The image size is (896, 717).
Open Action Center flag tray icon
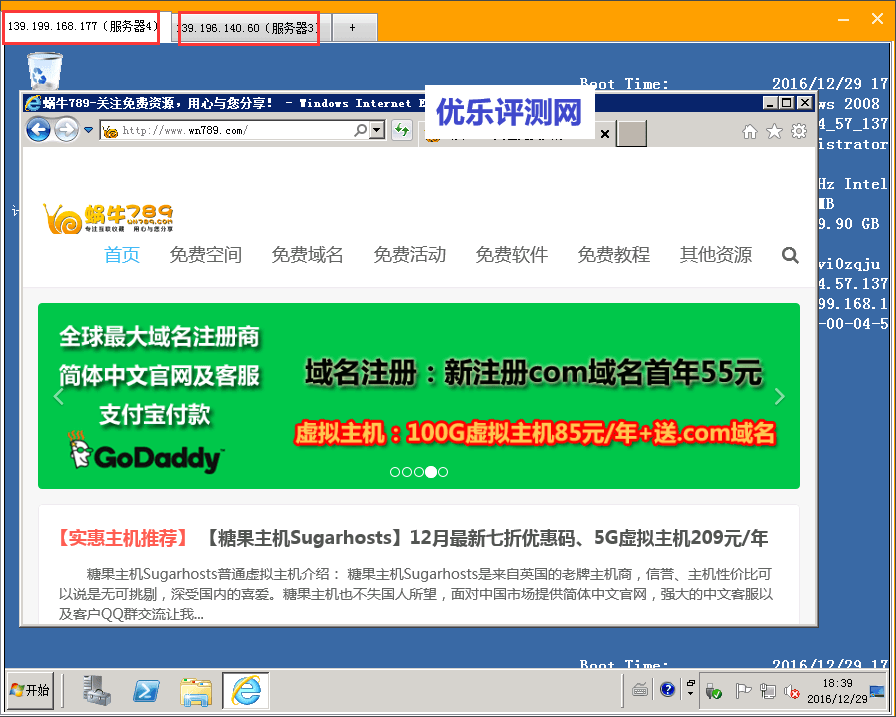click(742, 691)
